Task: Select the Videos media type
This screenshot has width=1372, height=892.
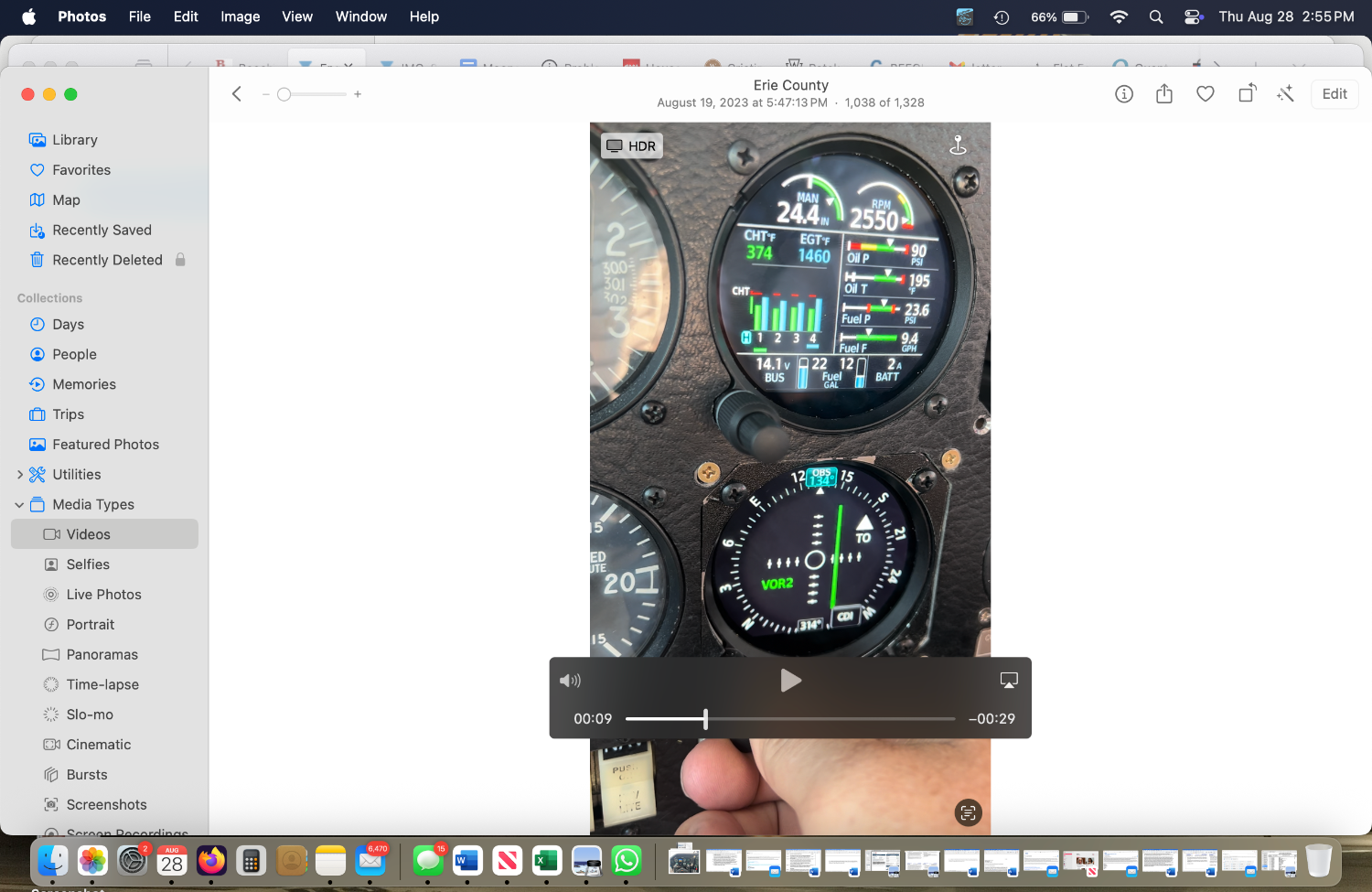Action: (104, 534)
